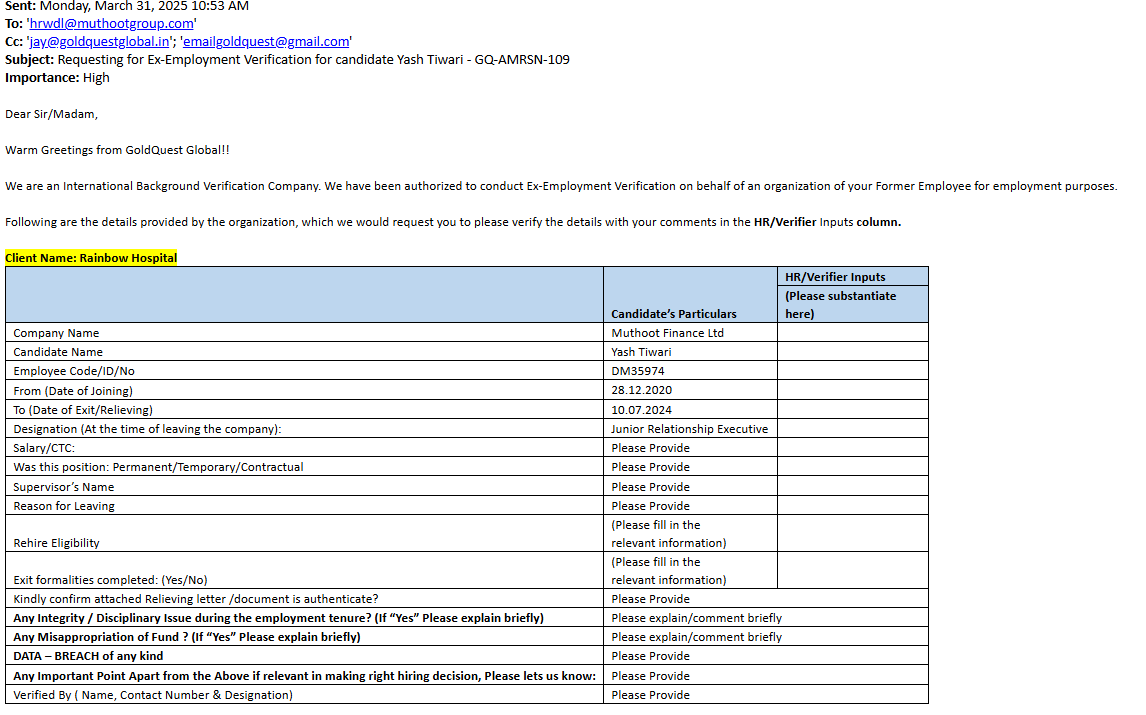
Task: Select the Subject line text
Action: pos(287,59)
